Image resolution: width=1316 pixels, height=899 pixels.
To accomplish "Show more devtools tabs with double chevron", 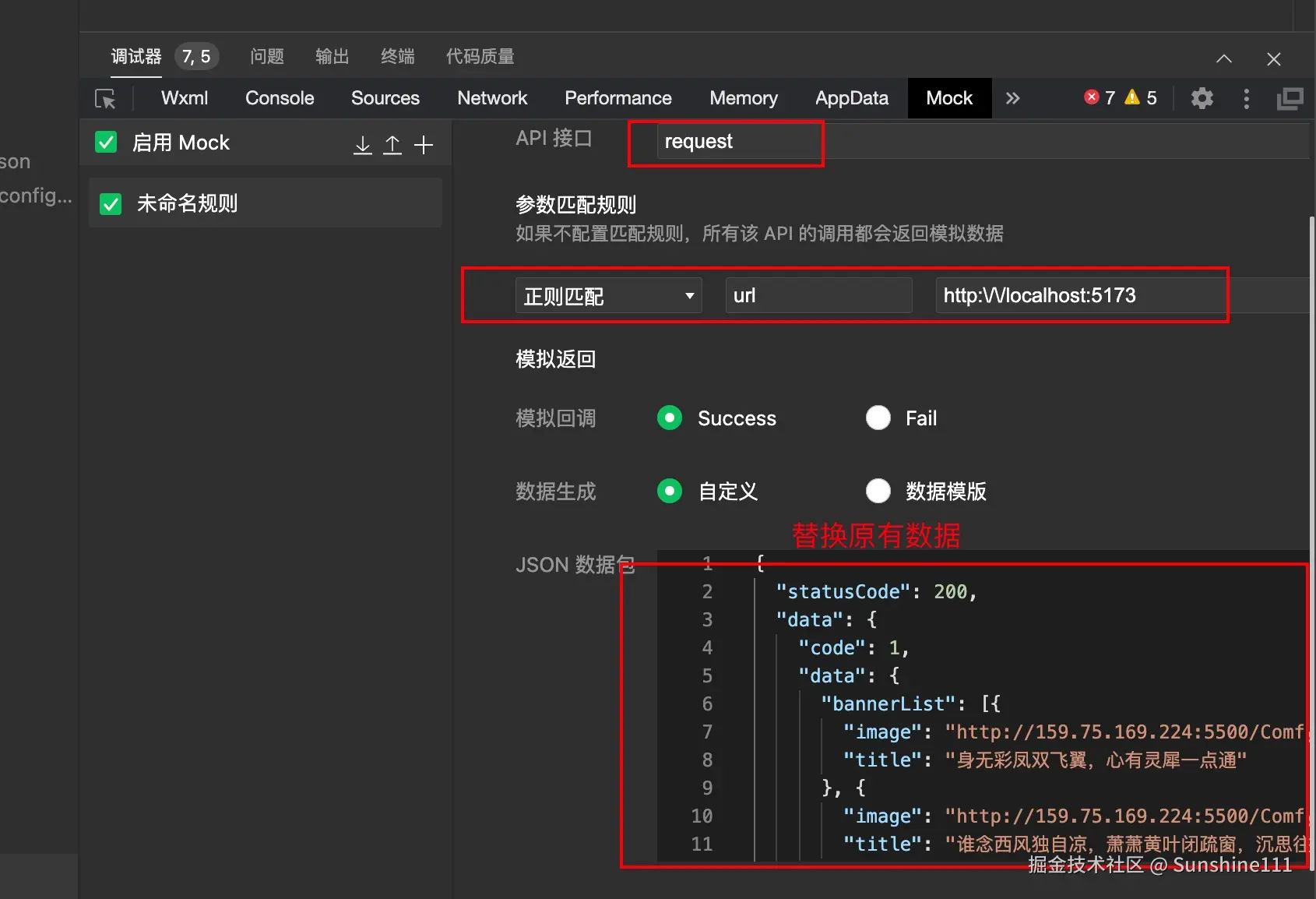I will click(x=1012, y=98).
